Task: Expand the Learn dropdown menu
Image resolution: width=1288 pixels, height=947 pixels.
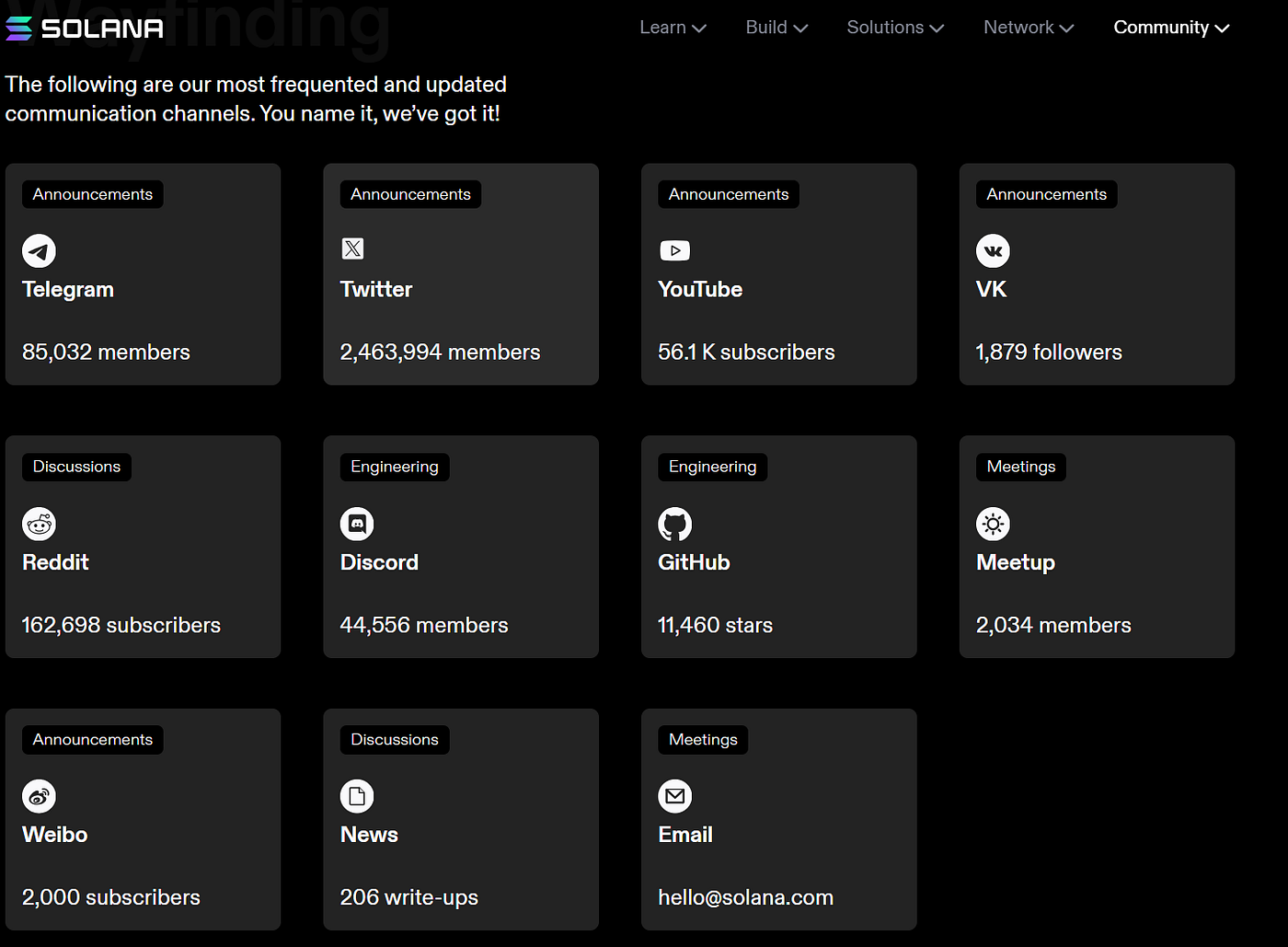Action: point(673,28)
